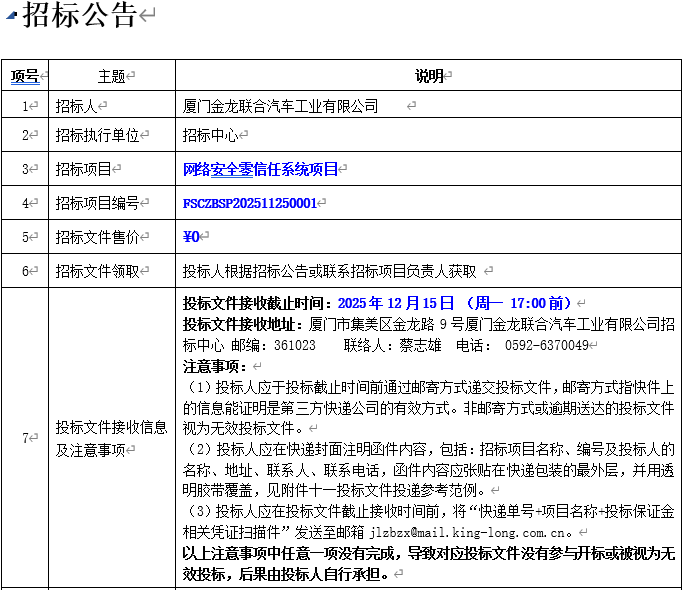
Task: Select the 主题 column header
Action: pyautogui.click(x=111, y=76)
